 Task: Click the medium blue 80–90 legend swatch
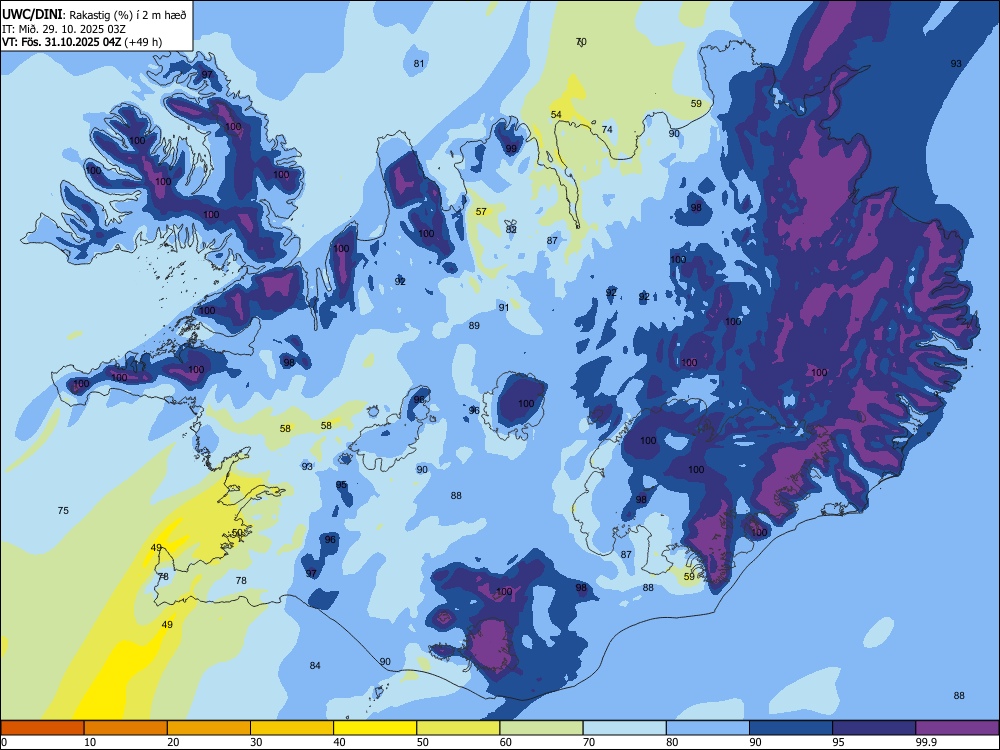pos(708,728)
